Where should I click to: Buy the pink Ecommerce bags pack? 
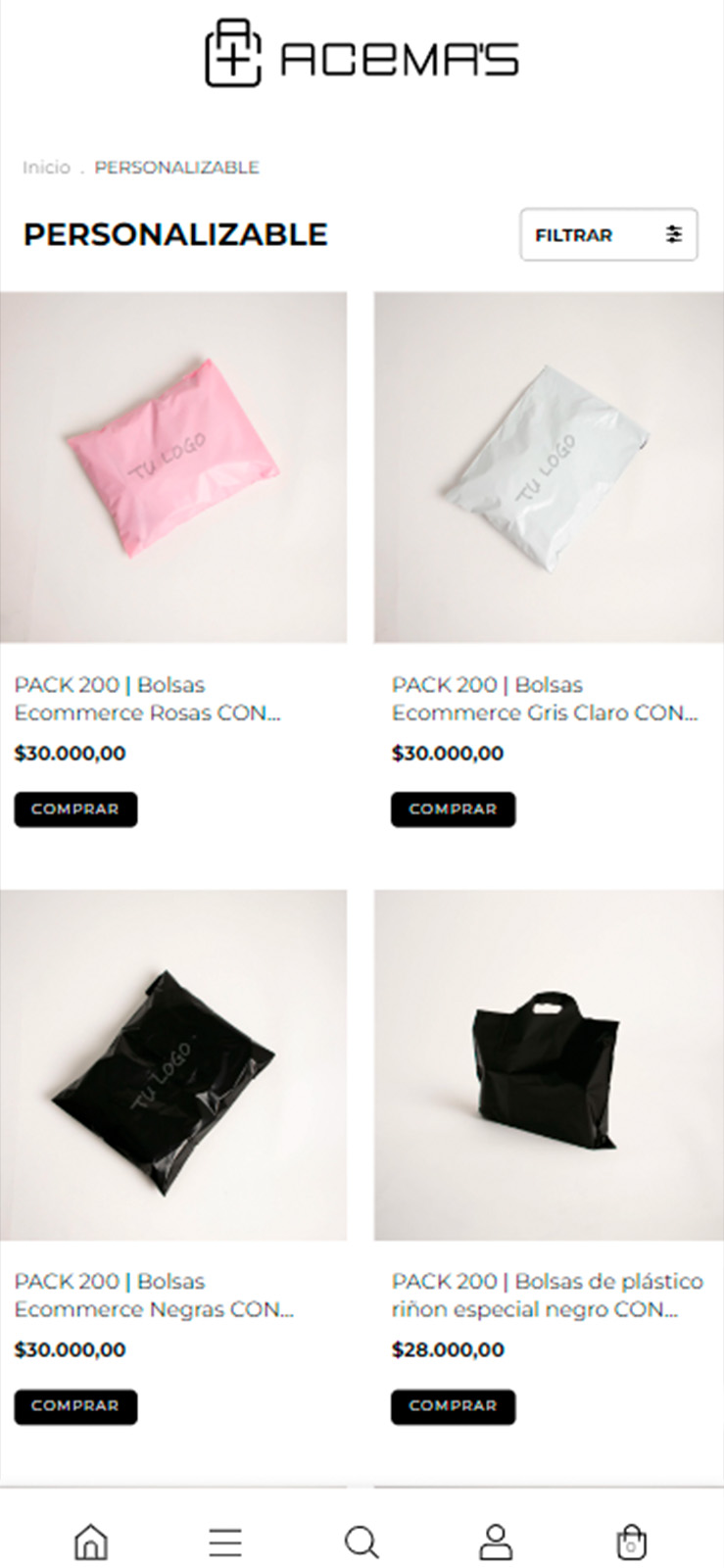pos(75,809)
